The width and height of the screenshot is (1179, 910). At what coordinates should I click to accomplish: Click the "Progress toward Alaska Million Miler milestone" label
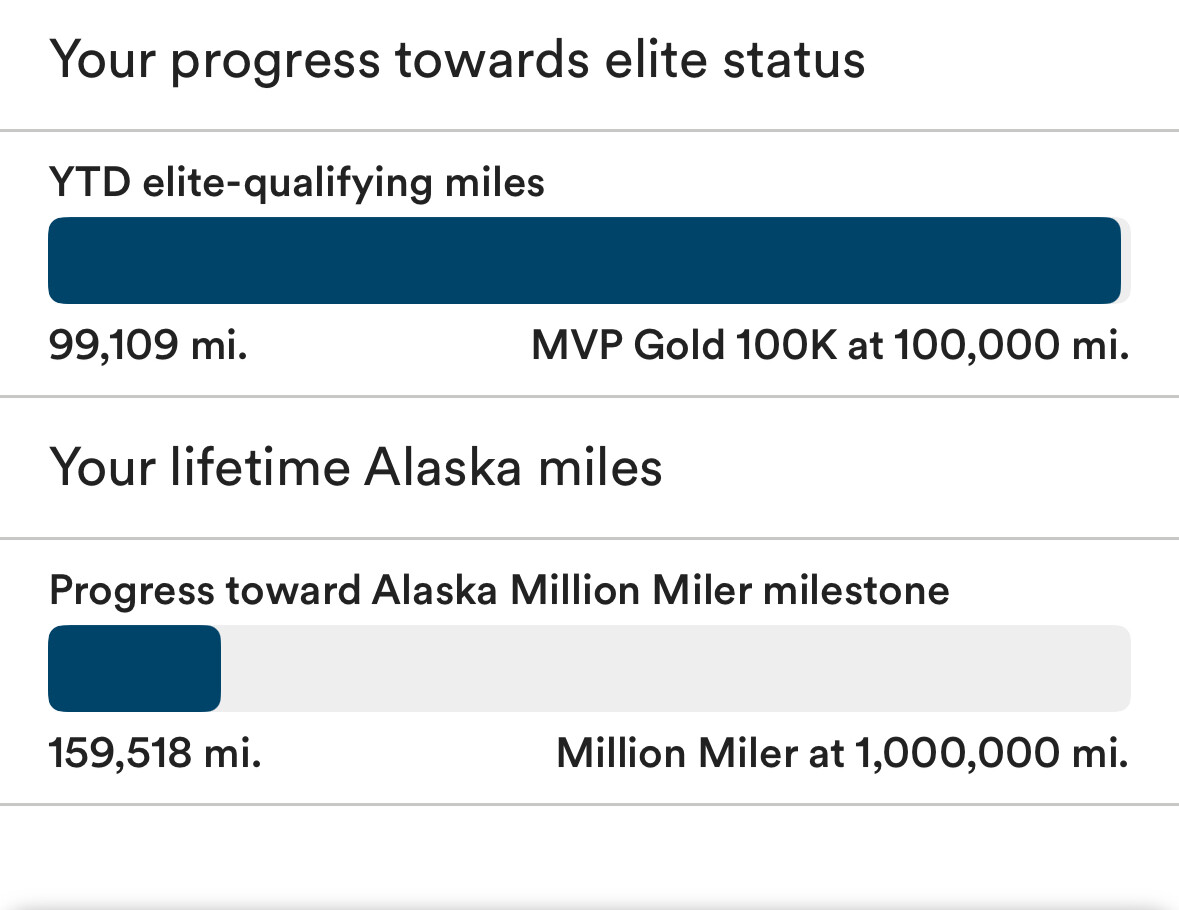499,590
